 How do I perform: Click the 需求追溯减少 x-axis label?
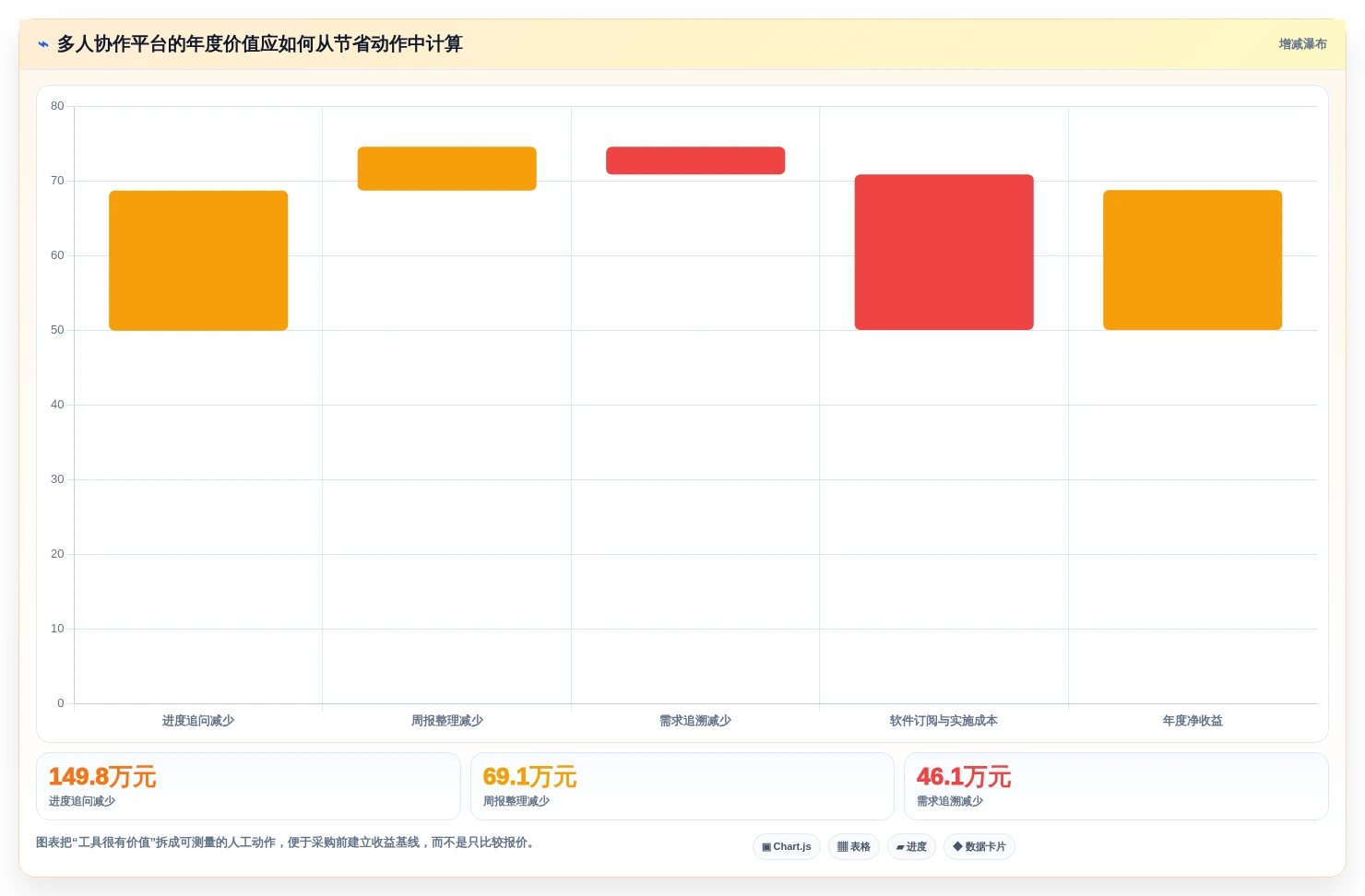(695, 721)
